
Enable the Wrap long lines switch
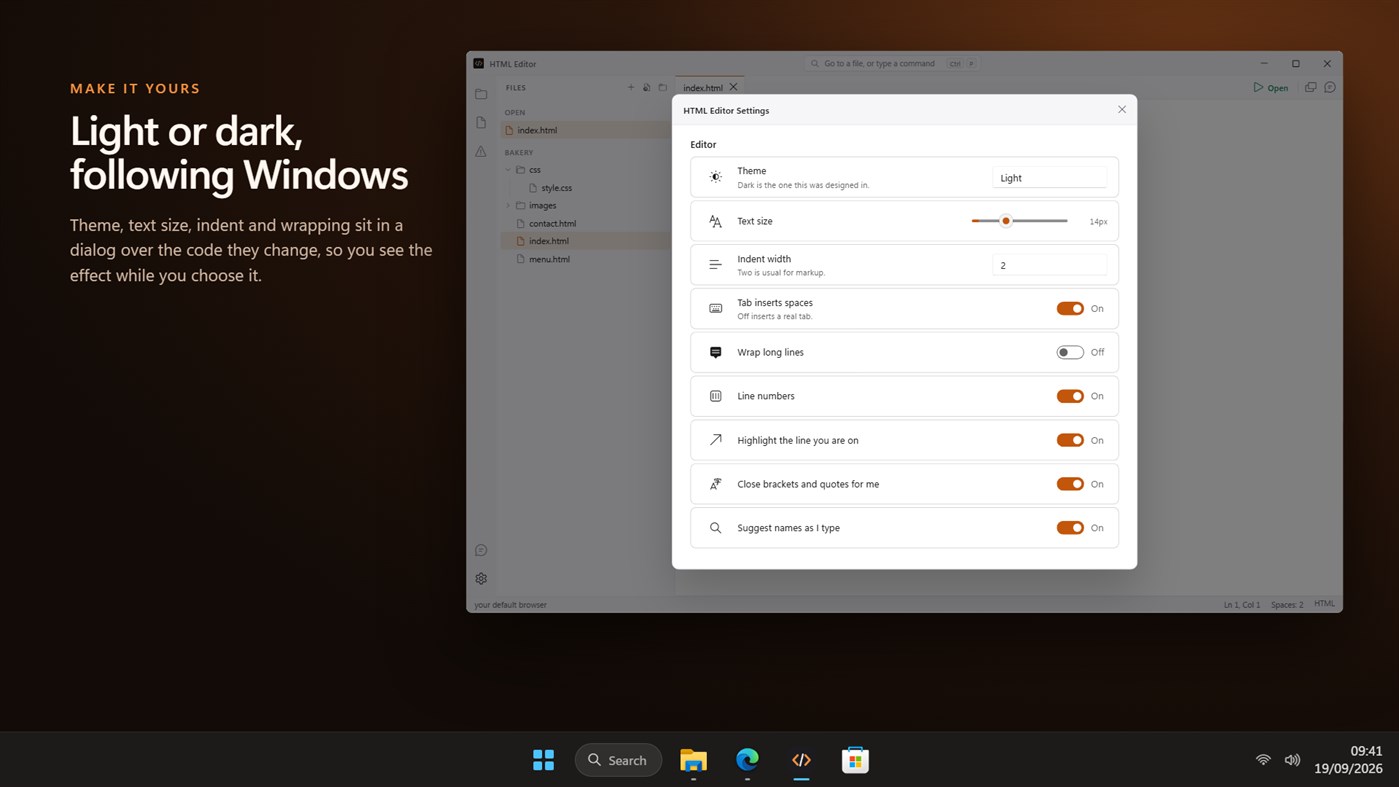pos(1070,352)
